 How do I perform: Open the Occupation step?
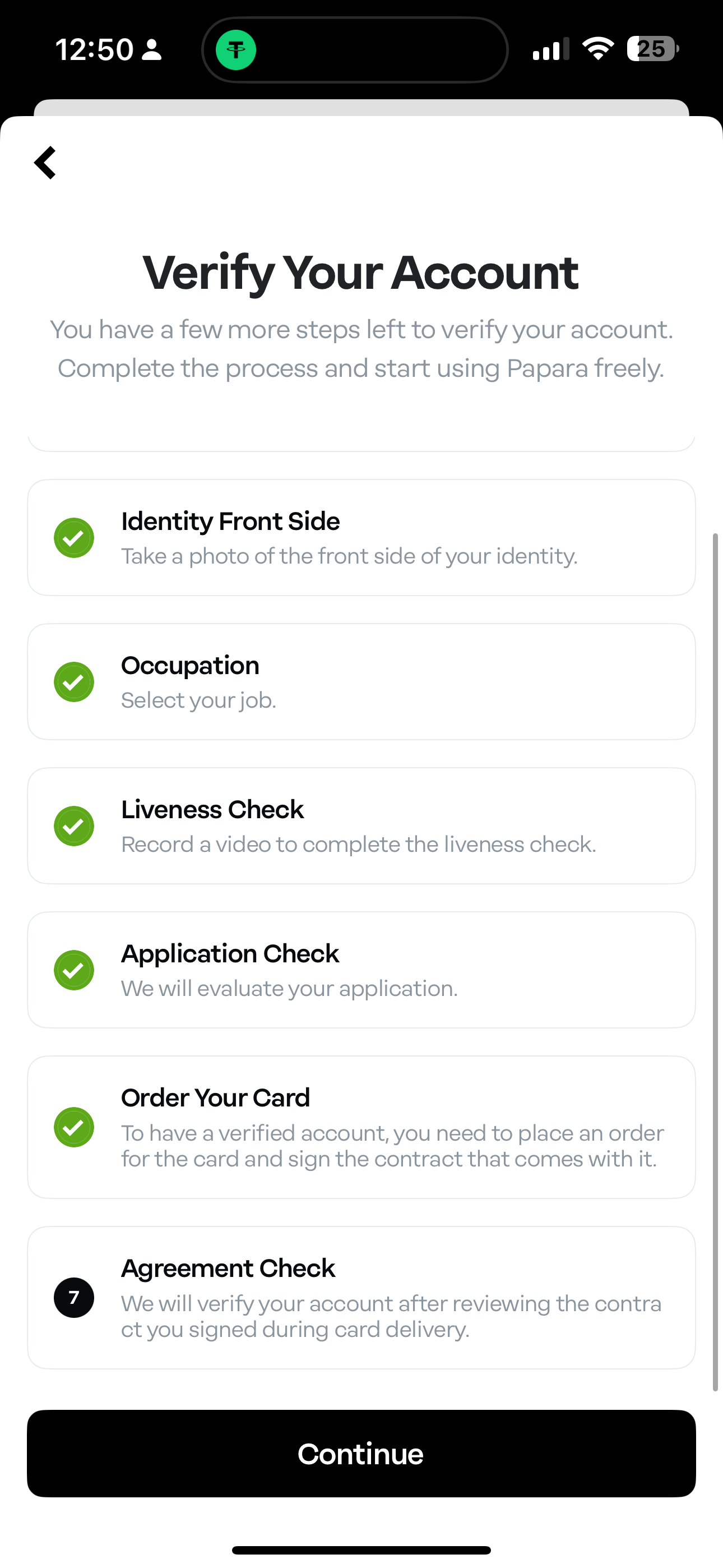click(361, 682)
